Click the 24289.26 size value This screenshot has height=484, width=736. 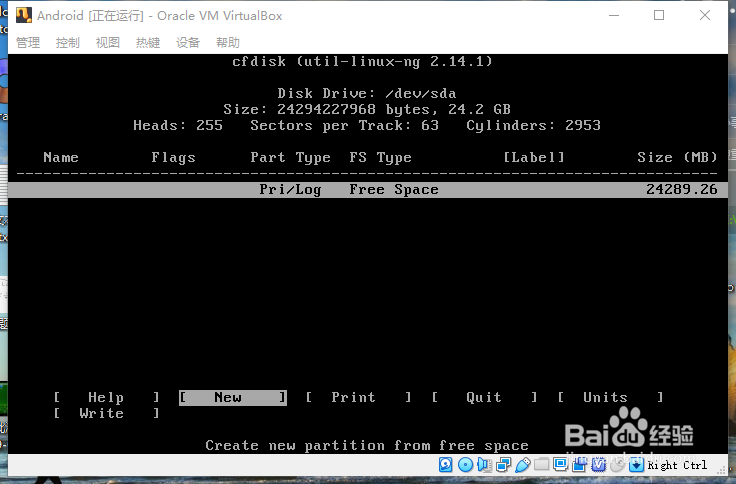682,190
